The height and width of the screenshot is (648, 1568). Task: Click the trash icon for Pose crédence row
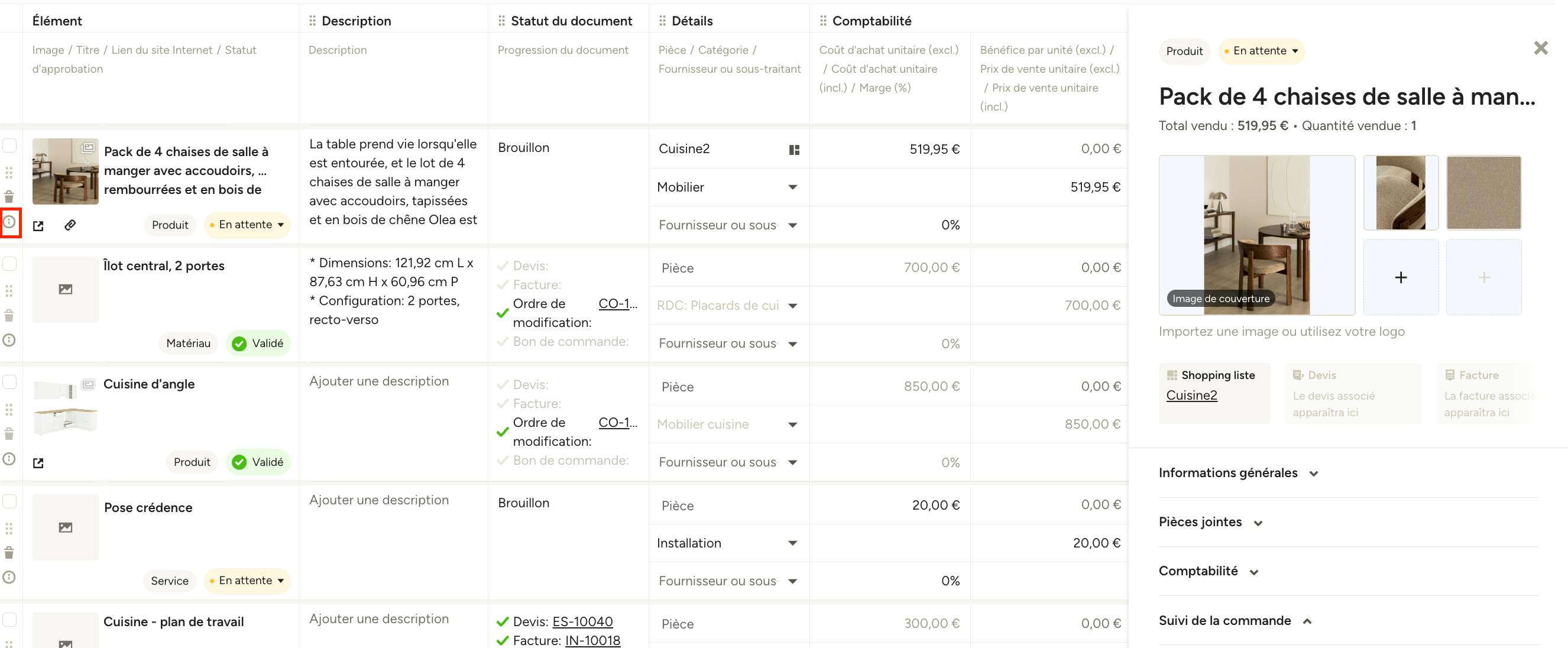[9, 553]
